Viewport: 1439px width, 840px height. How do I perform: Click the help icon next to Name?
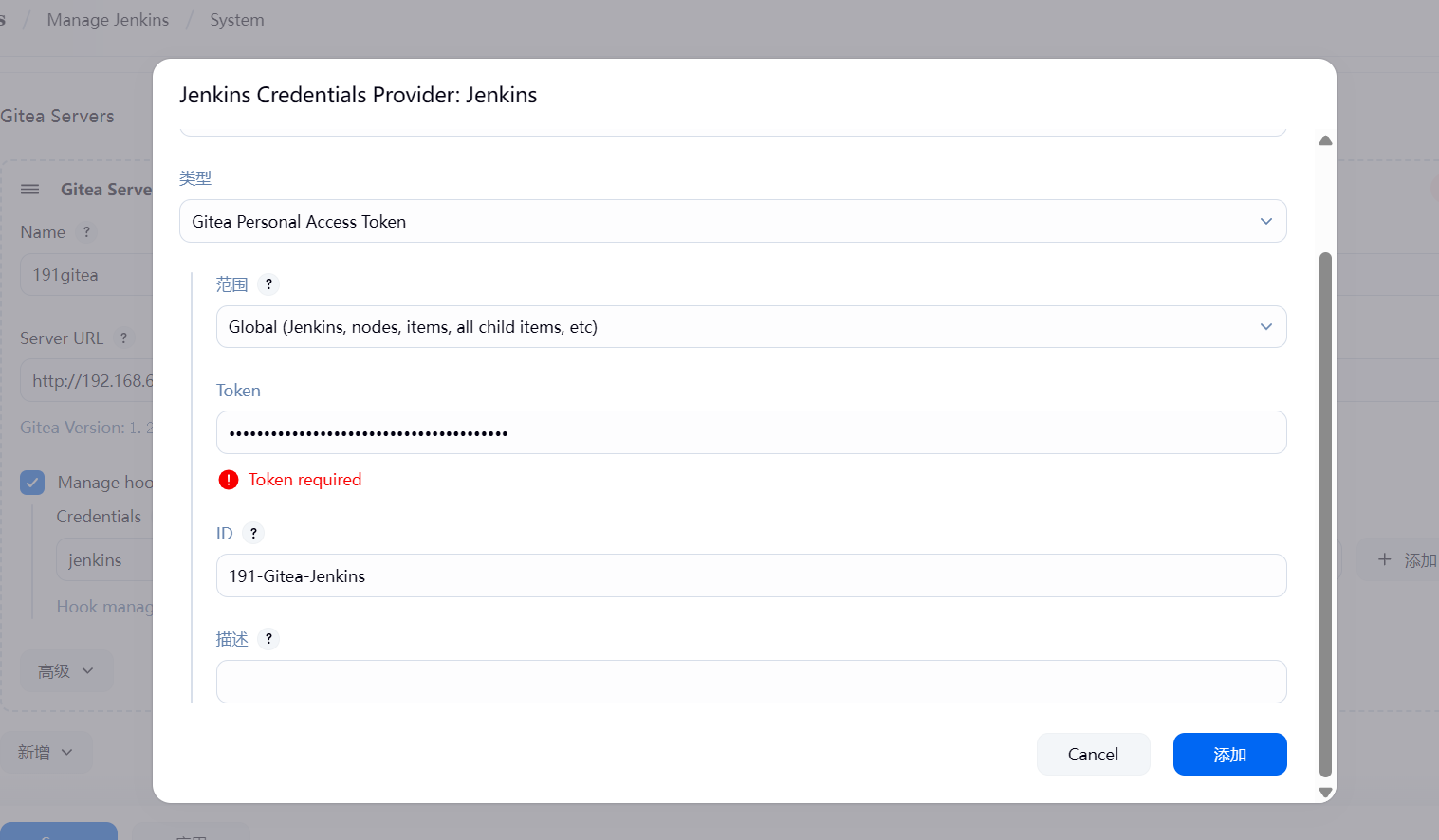pos(86,232)
